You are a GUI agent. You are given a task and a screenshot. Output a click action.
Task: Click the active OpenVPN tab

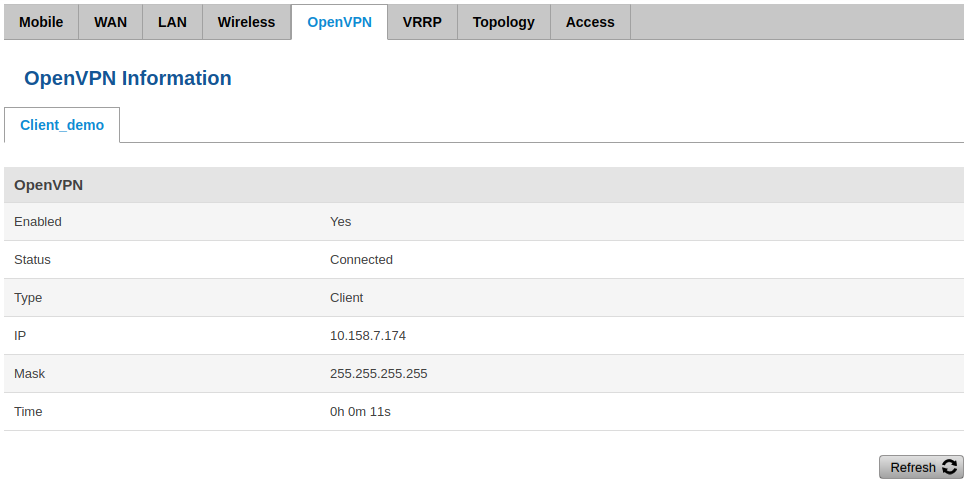point(339,22)
